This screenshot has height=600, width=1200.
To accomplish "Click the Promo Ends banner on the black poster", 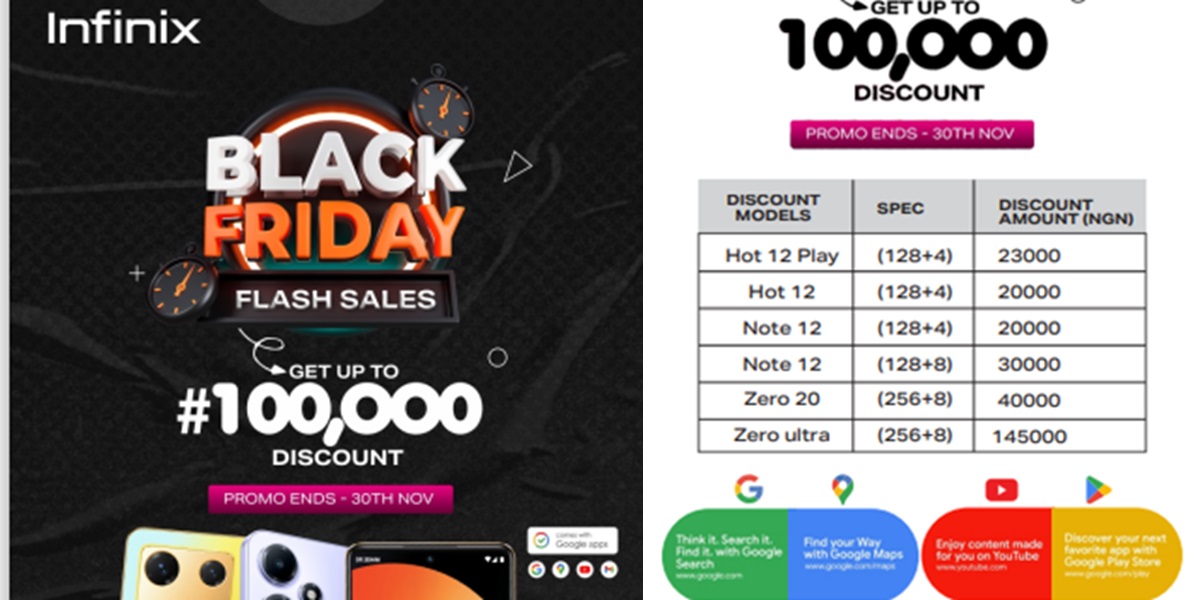I will pyautogui.click(x=330, y=498).
